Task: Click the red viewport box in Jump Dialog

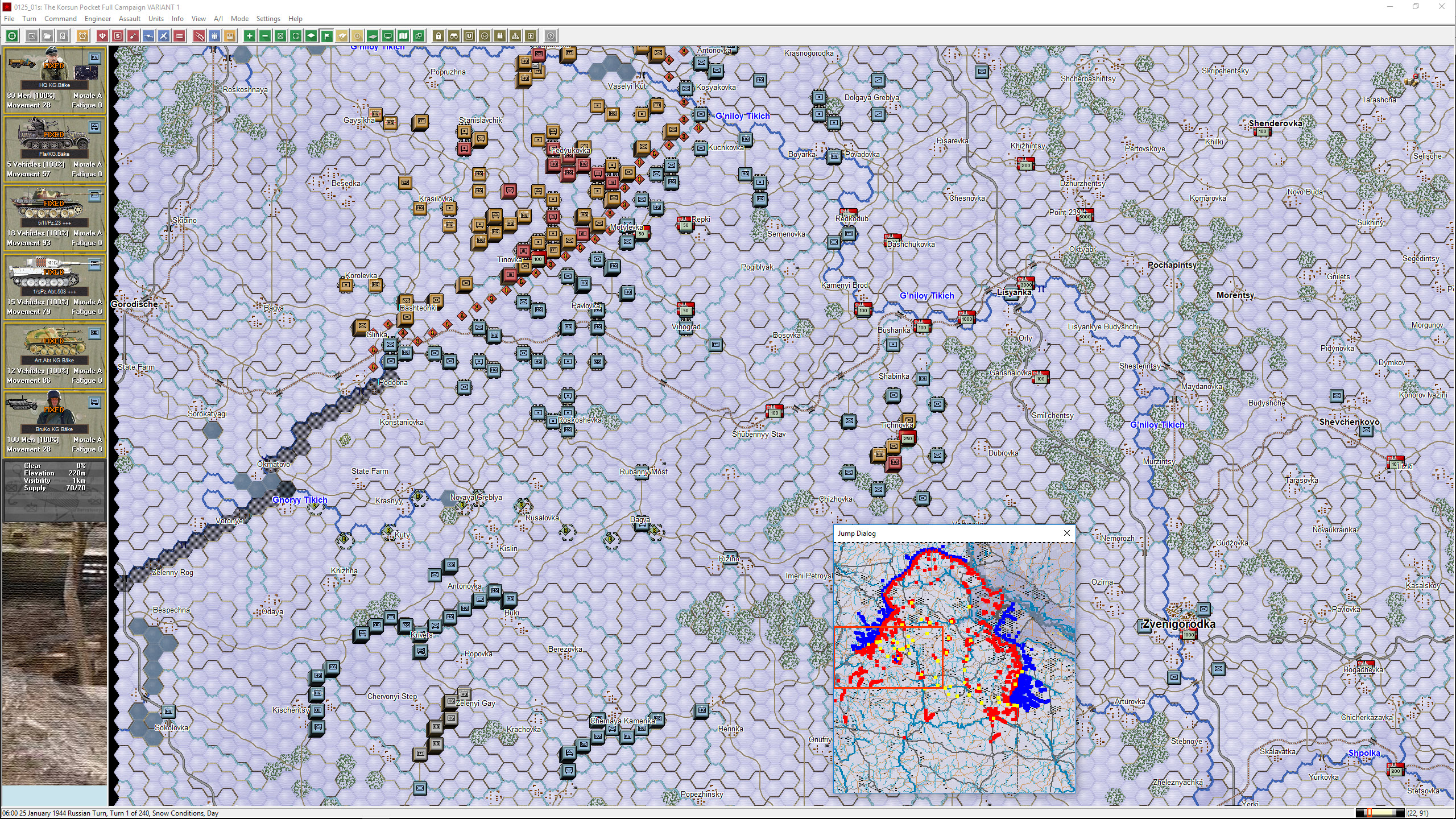Action: pos(888,657)
